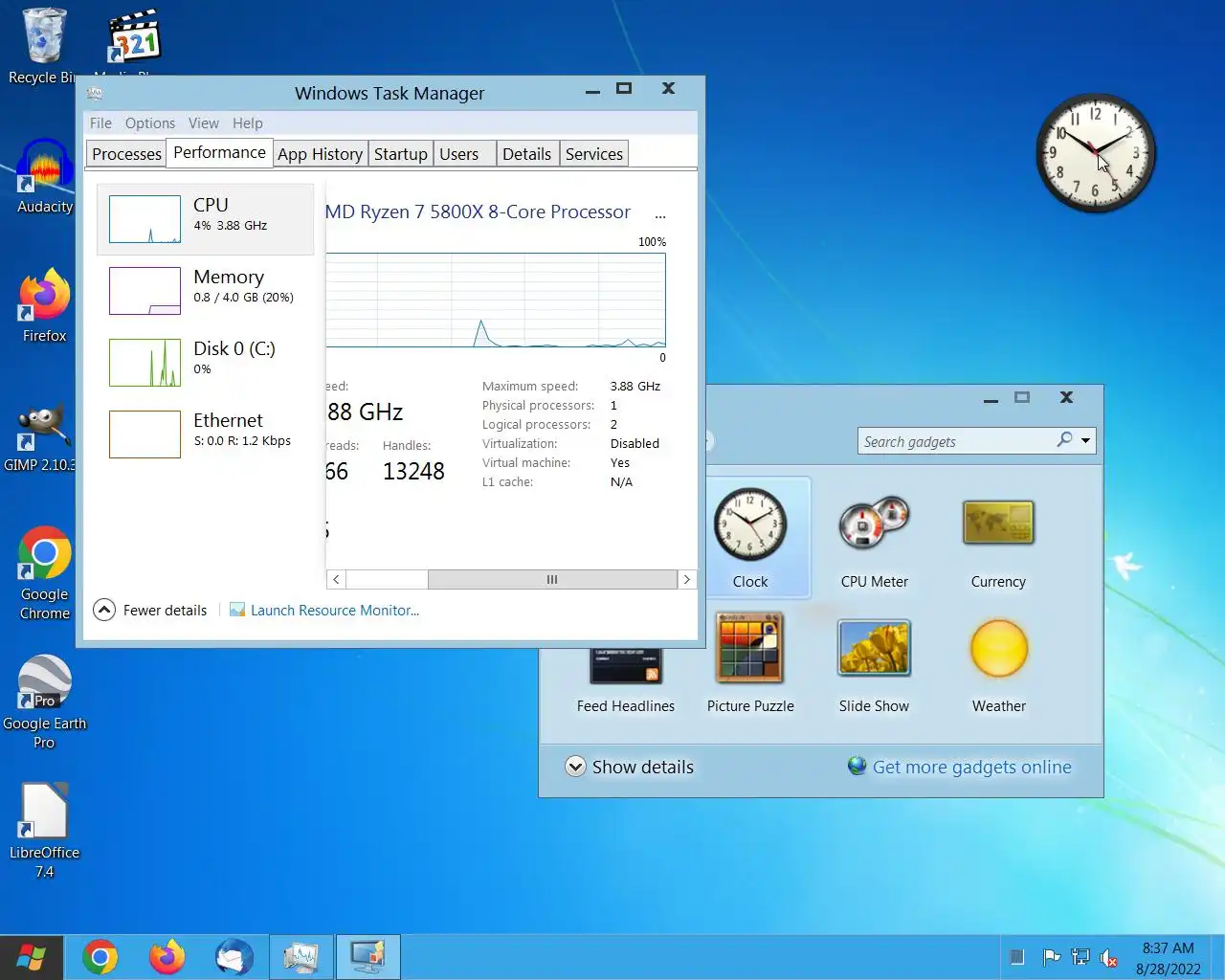The image size is (1225, 980).
Task: Select the Slide Show gadget
Action: pyautogui.click(x=874, y=664)
